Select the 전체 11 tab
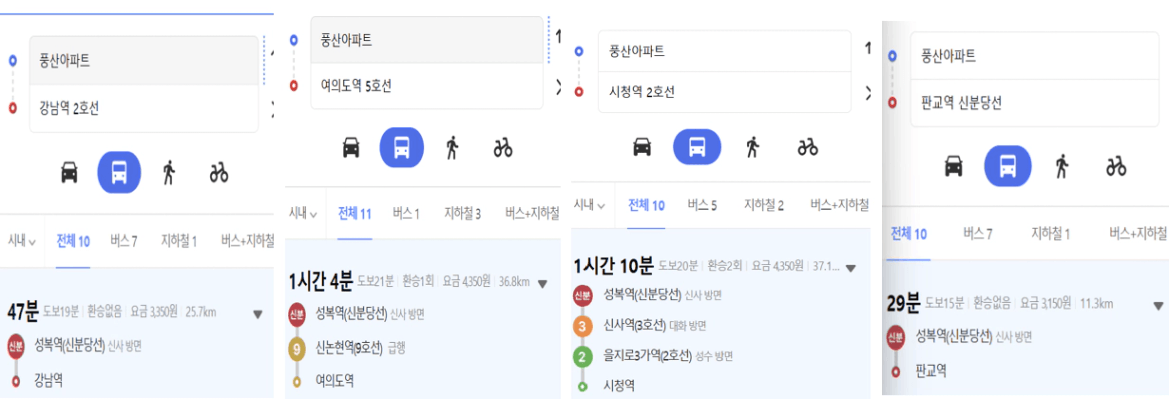 click(x=355, y=214)
